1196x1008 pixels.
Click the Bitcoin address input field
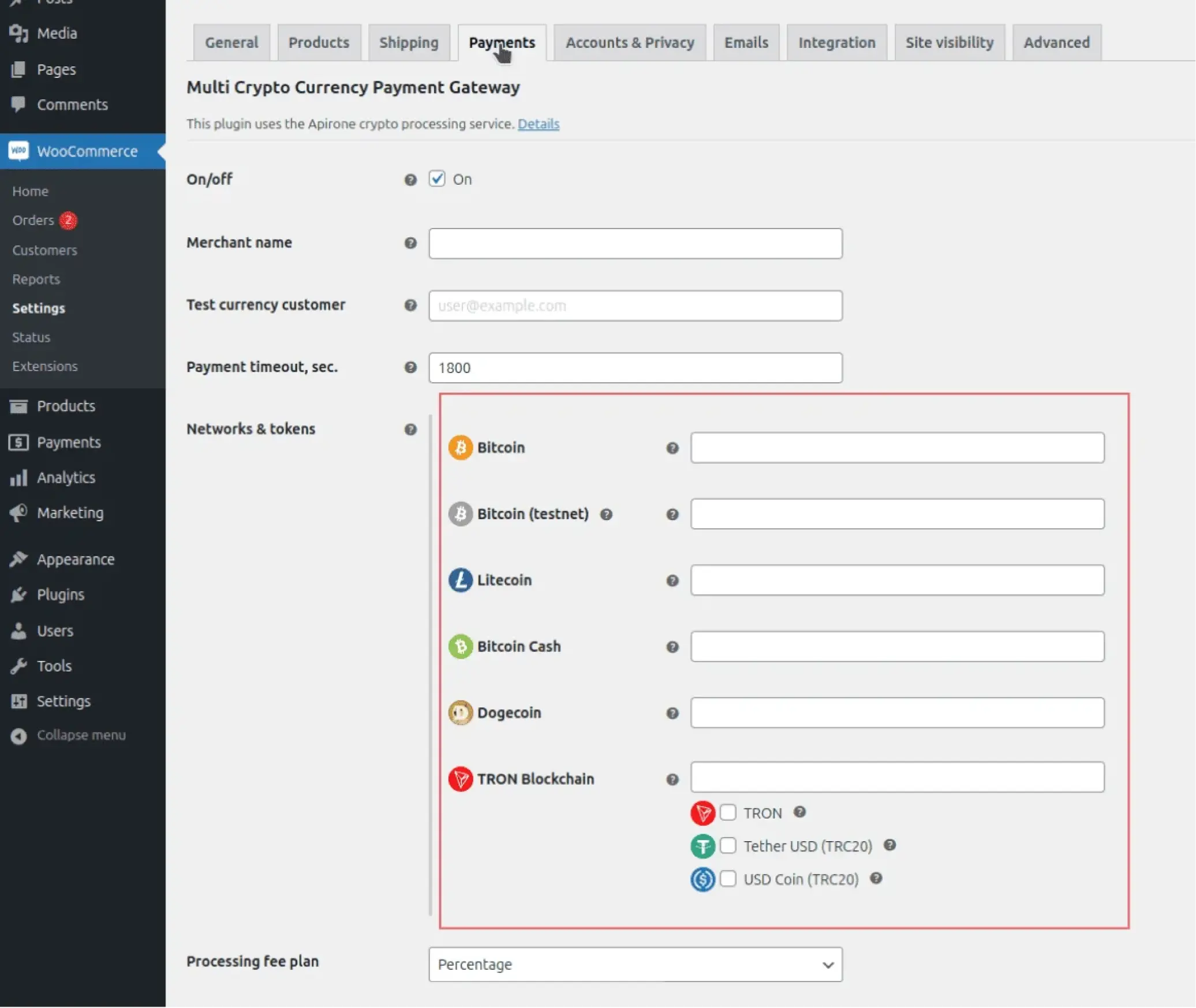[x=898, y=448]
